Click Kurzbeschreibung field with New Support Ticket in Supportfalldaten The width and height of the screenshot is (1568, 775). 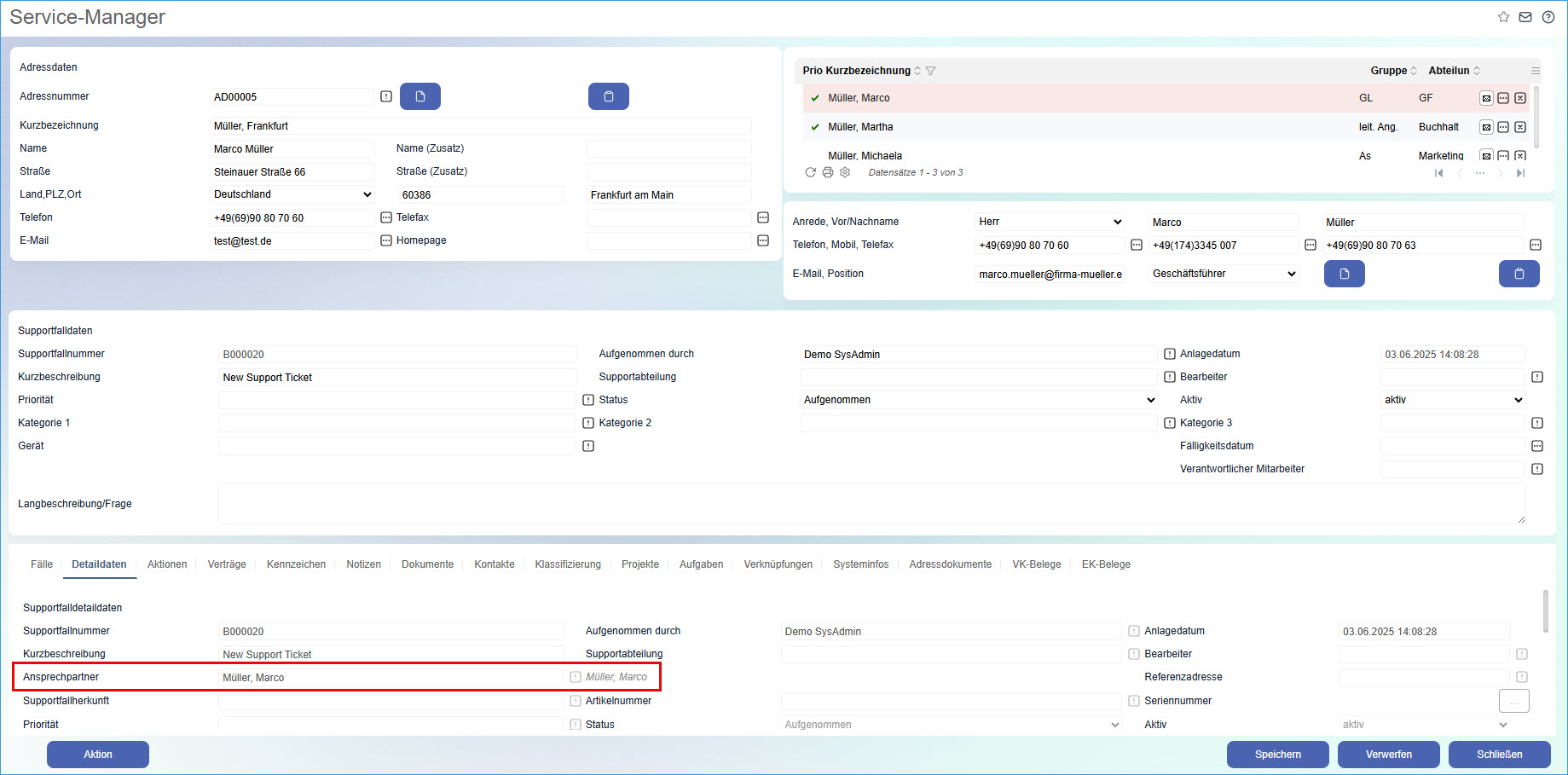(x=397, y=377)
